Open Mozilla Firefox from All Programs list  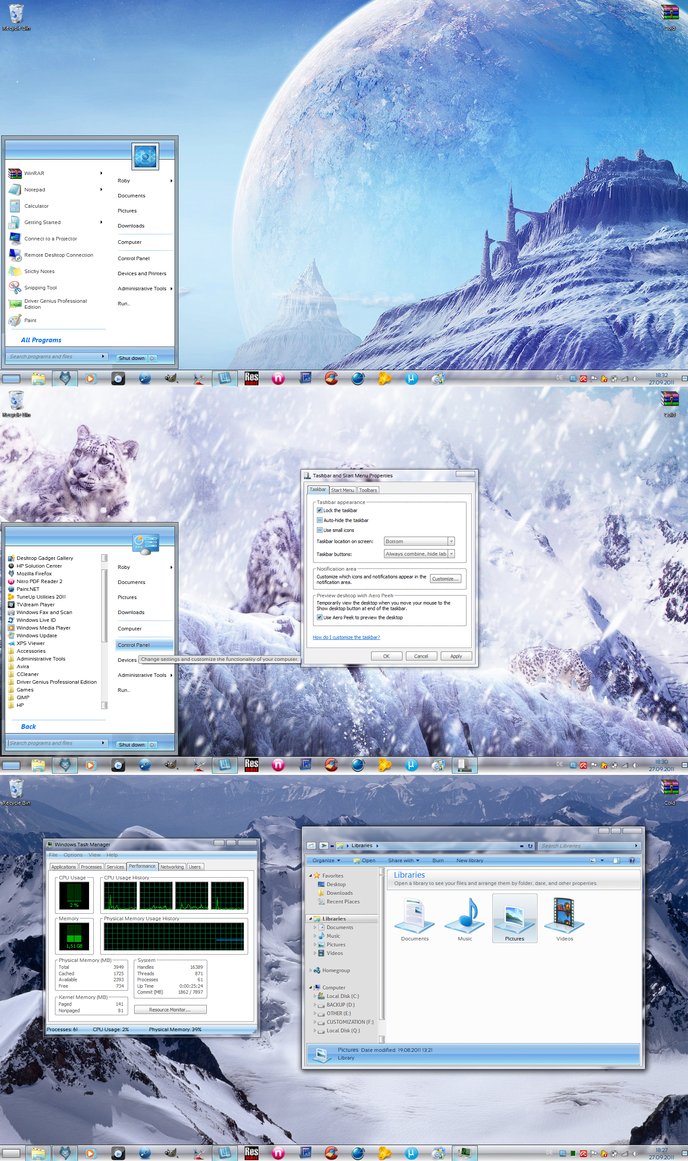(36, 573)
